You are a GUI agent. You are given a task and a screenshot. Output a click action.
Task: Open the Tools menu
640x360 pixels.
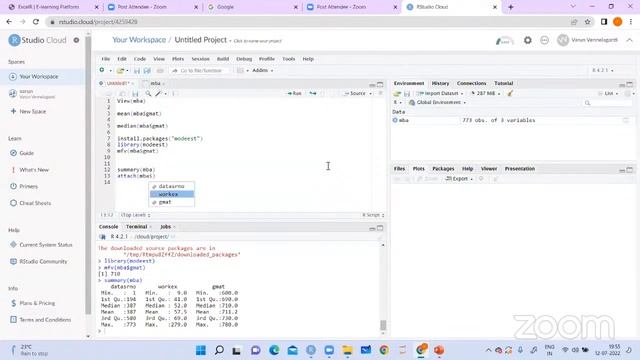289,59
